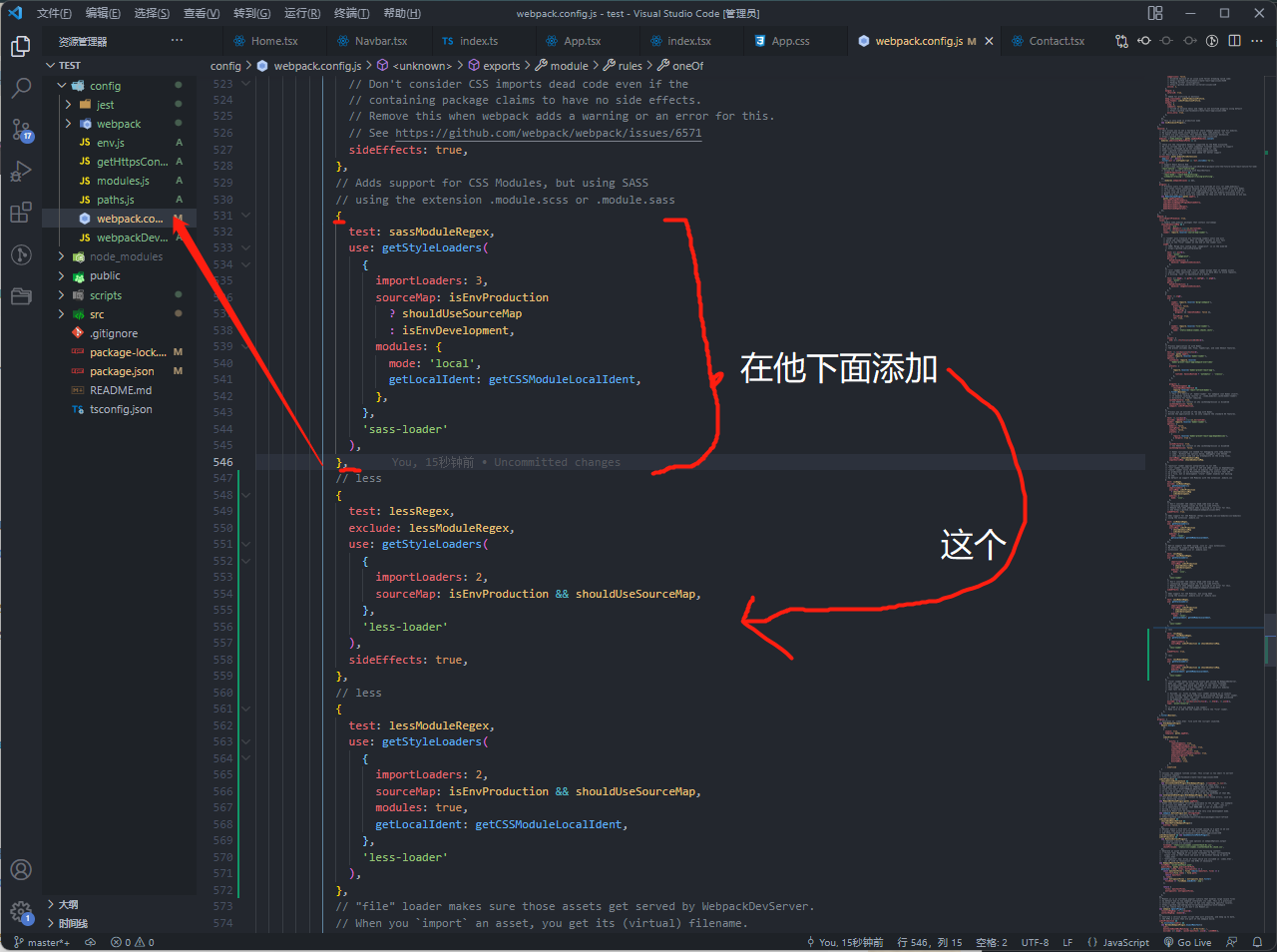Fold code block at line 561
The width and height of the screenshot is (1277, 952).
(245, 710)
